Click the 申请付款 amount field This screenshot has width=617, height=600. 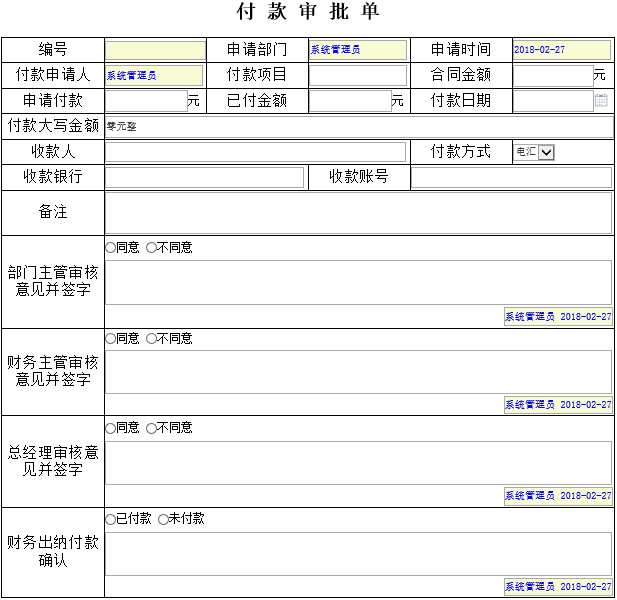[146, 100]
